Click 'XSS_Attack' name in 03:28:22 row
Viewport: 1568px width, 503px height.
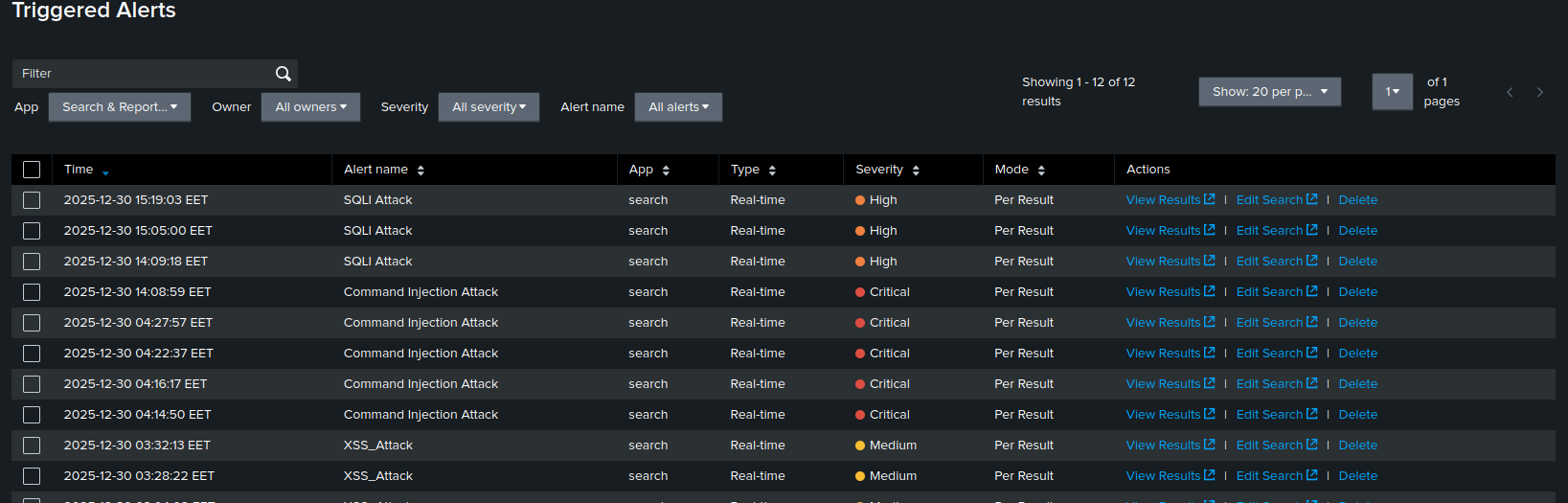tap(377, 476)
